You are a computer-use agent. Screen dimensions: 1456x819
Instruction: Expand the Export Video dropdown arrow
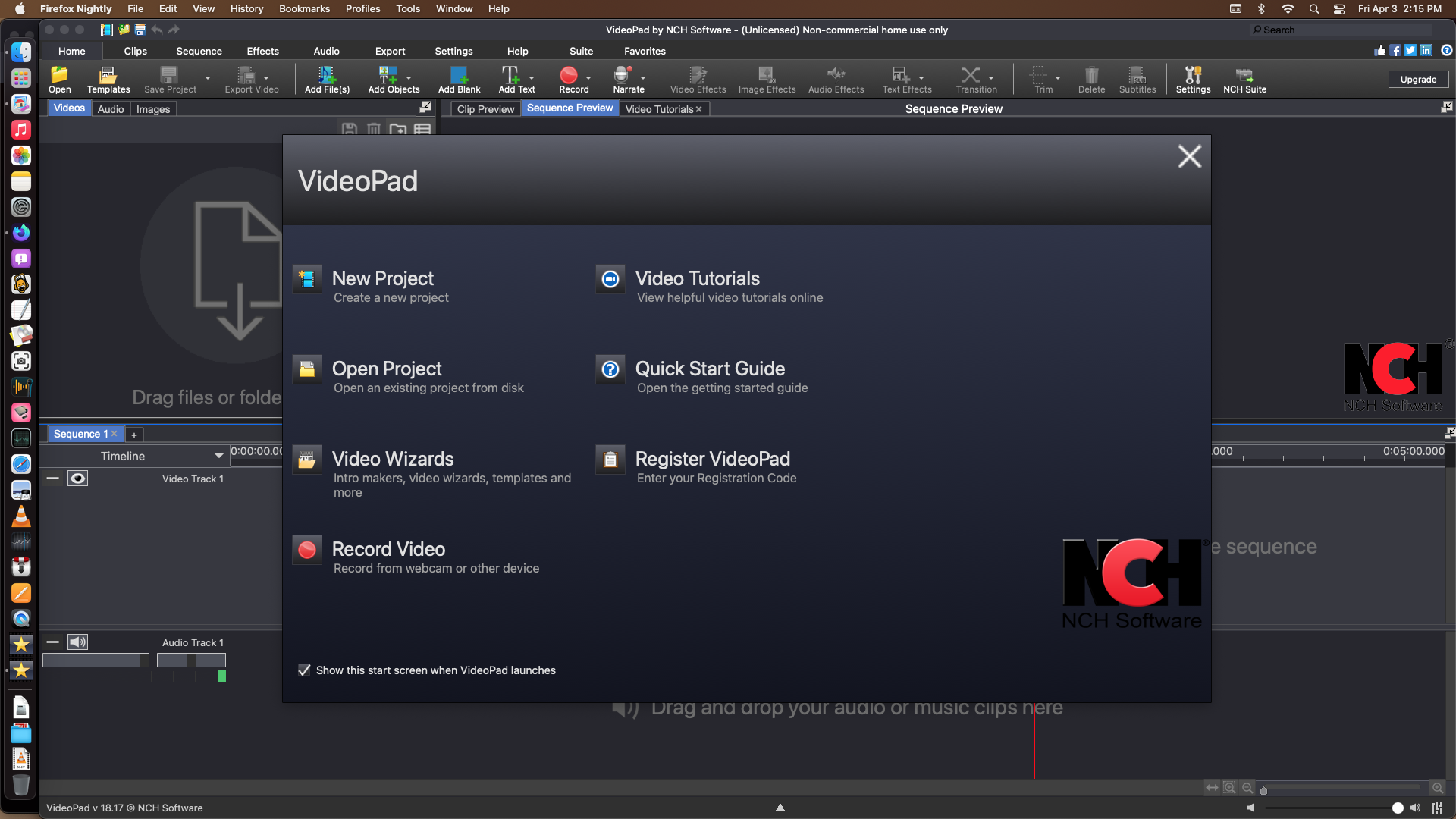(x=266, y=77)
